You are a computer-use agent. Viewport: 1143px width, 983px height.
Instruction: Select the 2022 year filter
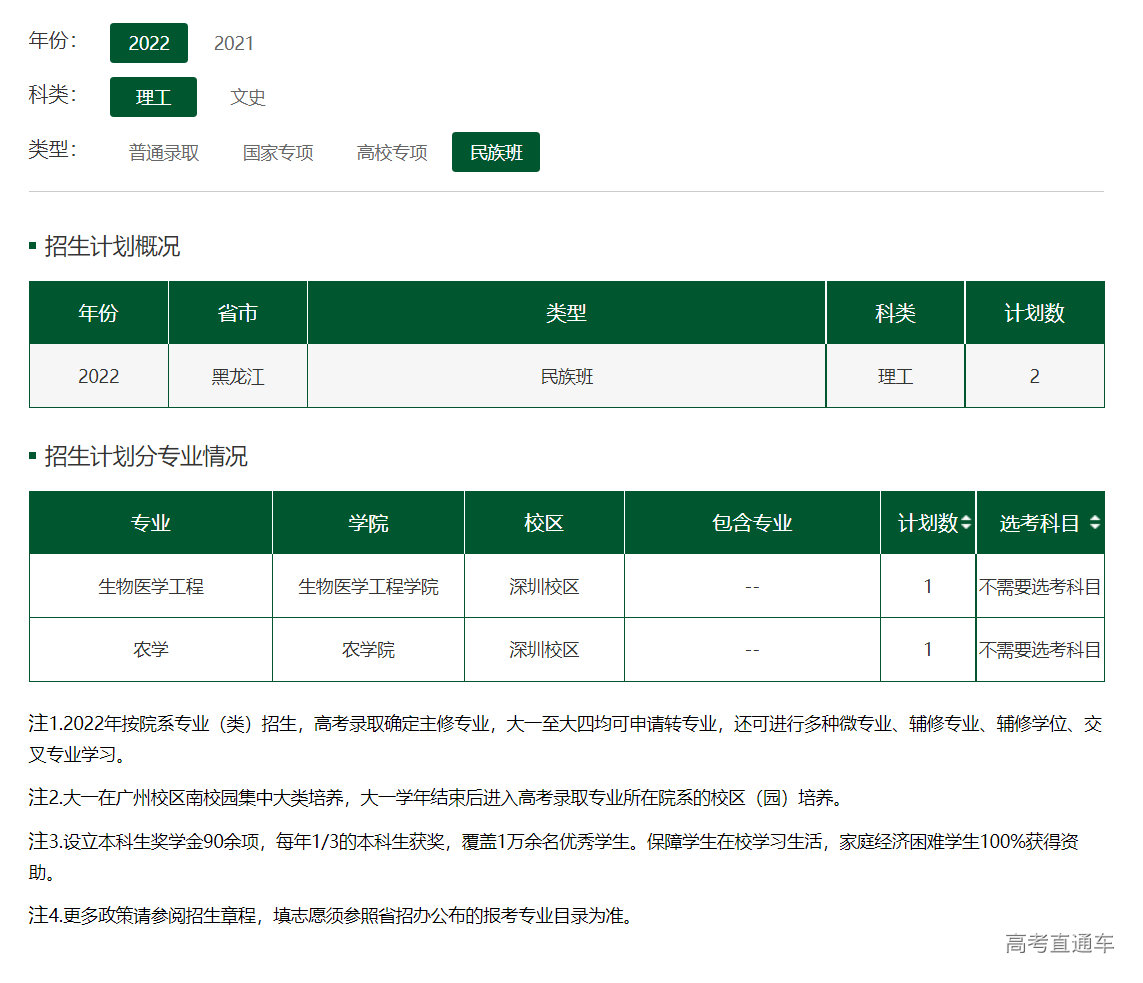[x=149, y=43]
